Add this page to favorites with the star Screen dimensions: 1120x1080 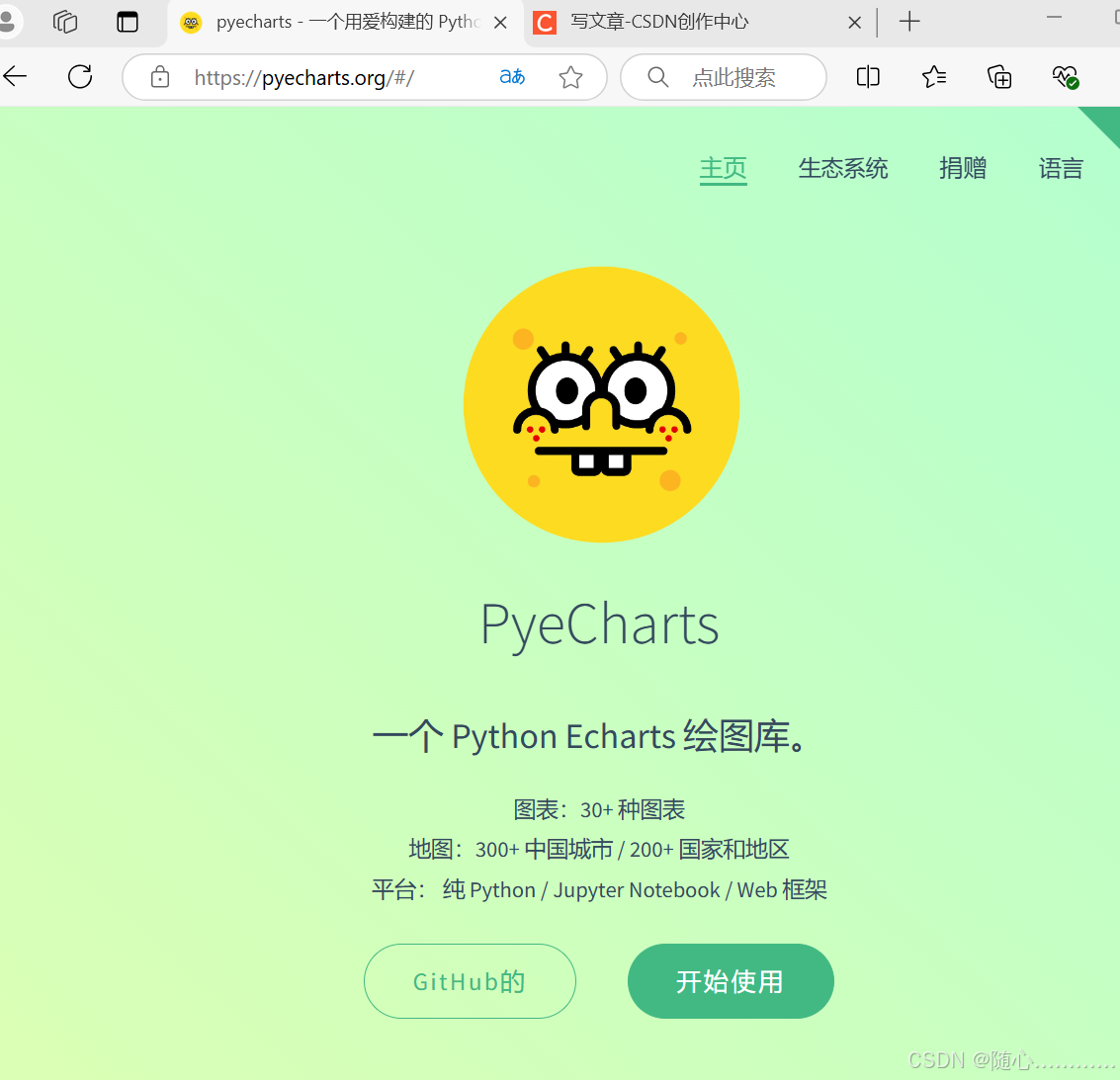point(570,77)
